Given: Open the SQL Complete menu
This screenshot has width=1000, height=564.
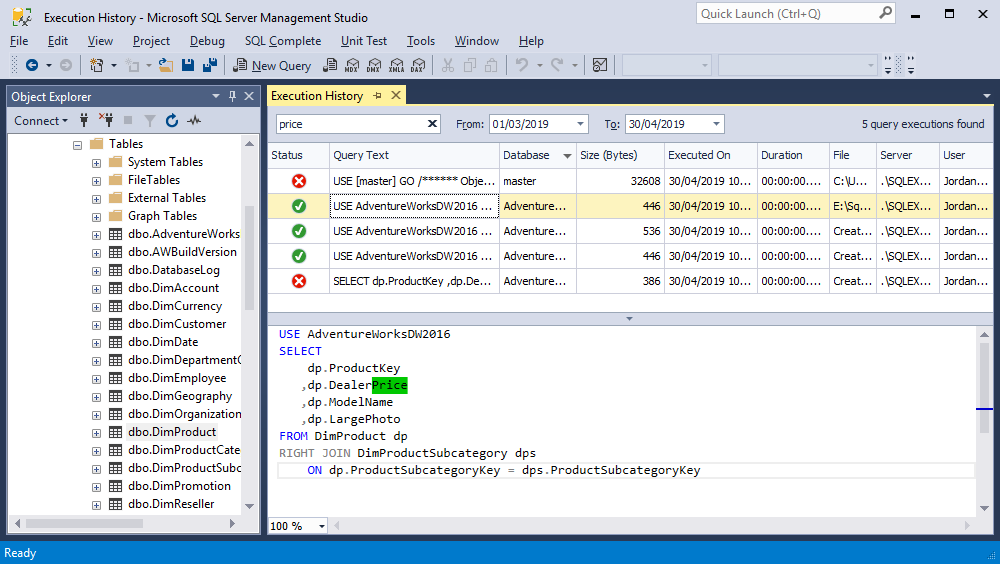Looking at the screenshot, I should tap(283, 41).
